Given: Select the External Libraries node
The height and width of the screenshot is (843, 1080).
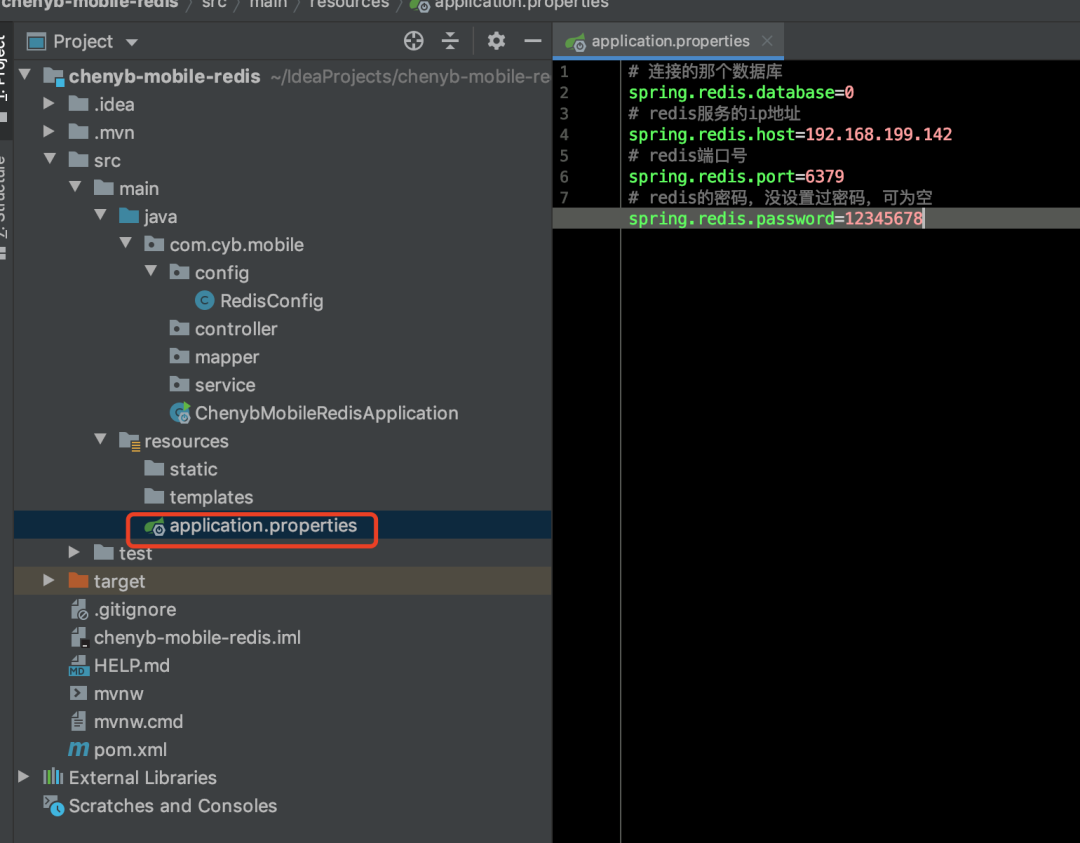Looking at the screenshot, I should tap(140, 777).
